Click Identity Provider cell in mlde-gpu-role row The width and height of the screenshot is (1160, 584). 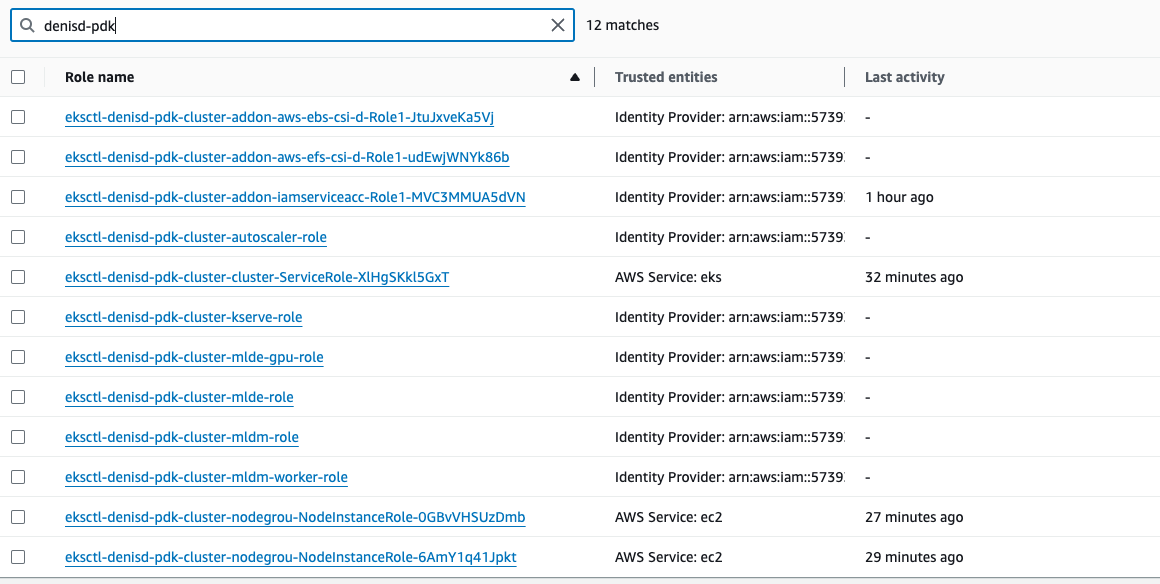(729, 357)
